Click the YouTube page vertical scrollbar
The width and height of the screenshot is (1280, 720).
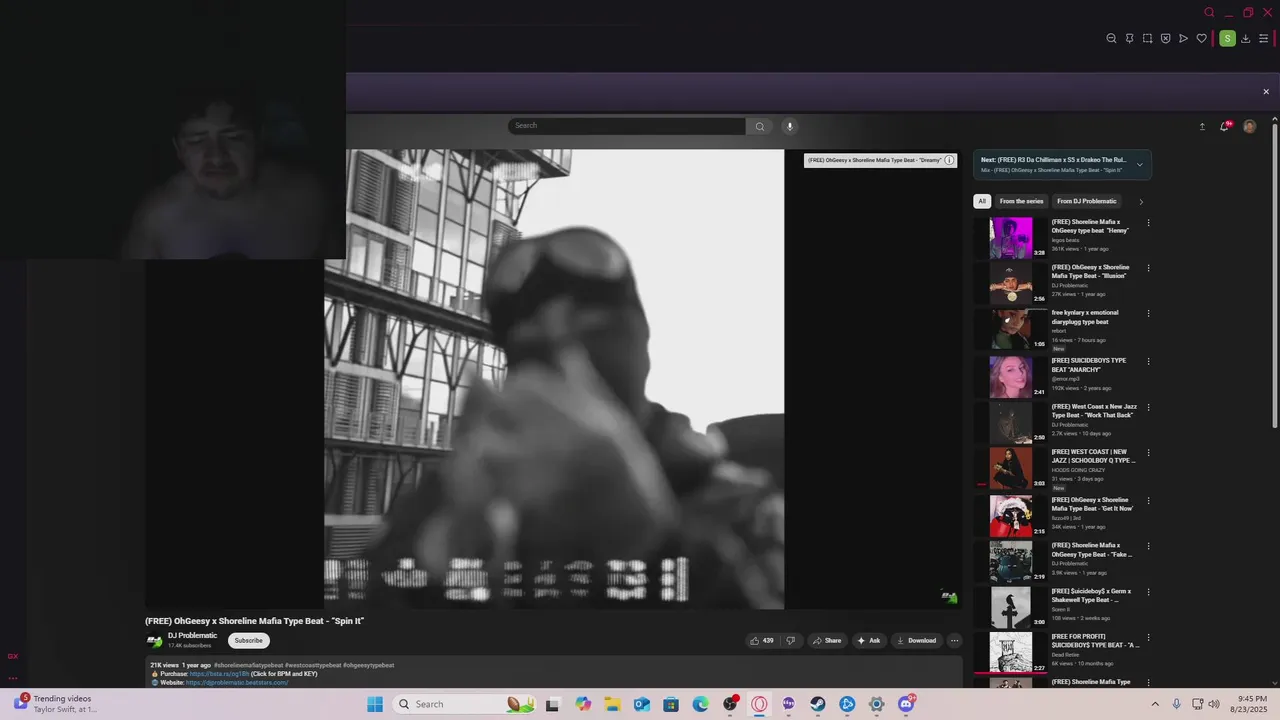tap(1274, 275)
